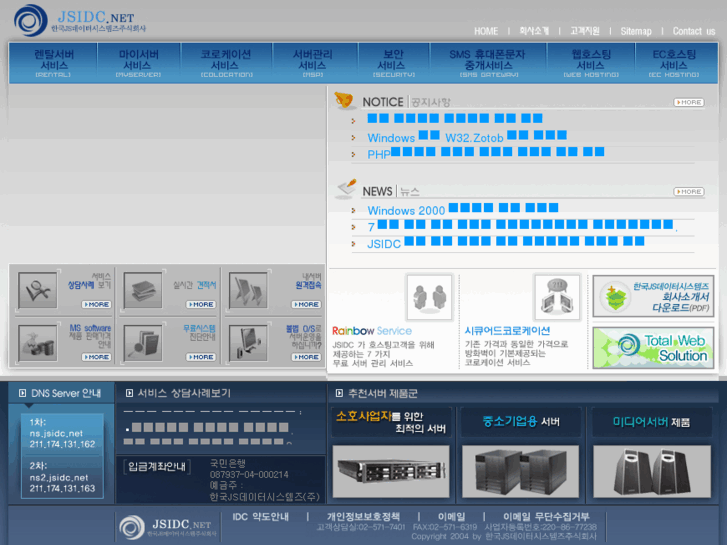Open the Total Web Solution banner
Viewport: 727px width, 545px height.
click(653, 348)
